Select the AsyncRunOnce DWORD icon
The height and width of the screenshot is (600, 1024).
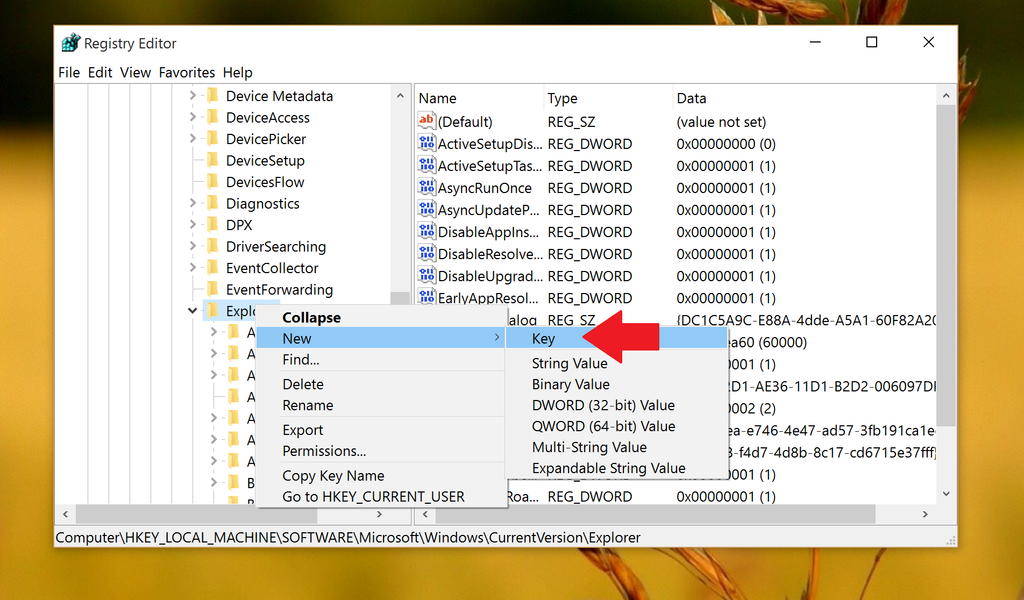[426, 187]
